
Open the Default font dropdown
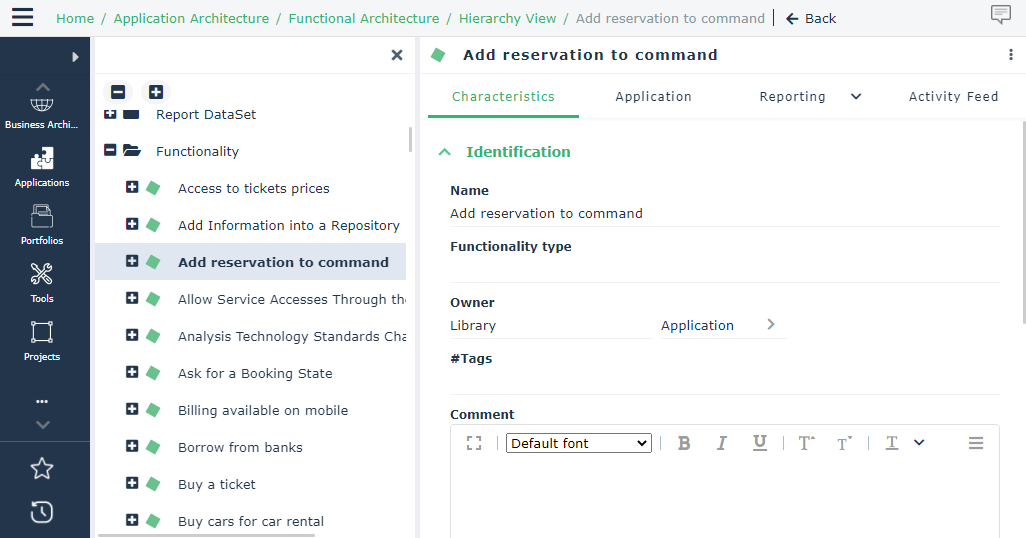[579, 443]
